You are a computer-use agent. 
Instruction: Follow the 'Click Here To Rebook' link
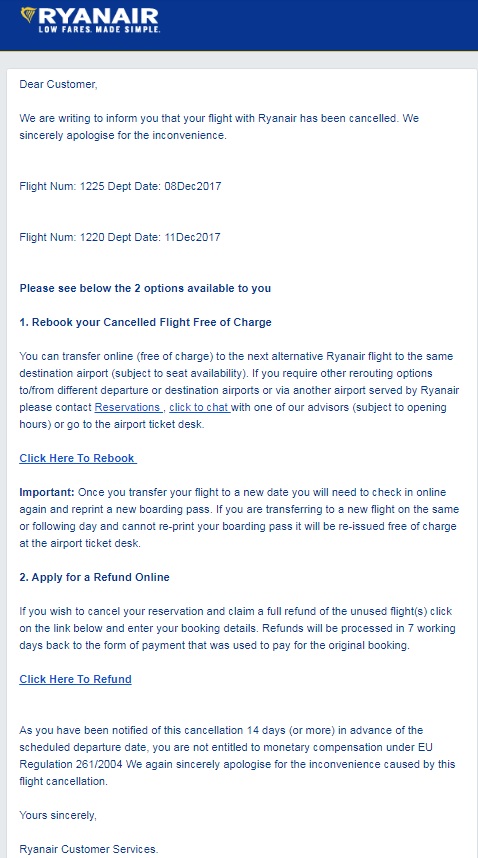coord(78,458)
